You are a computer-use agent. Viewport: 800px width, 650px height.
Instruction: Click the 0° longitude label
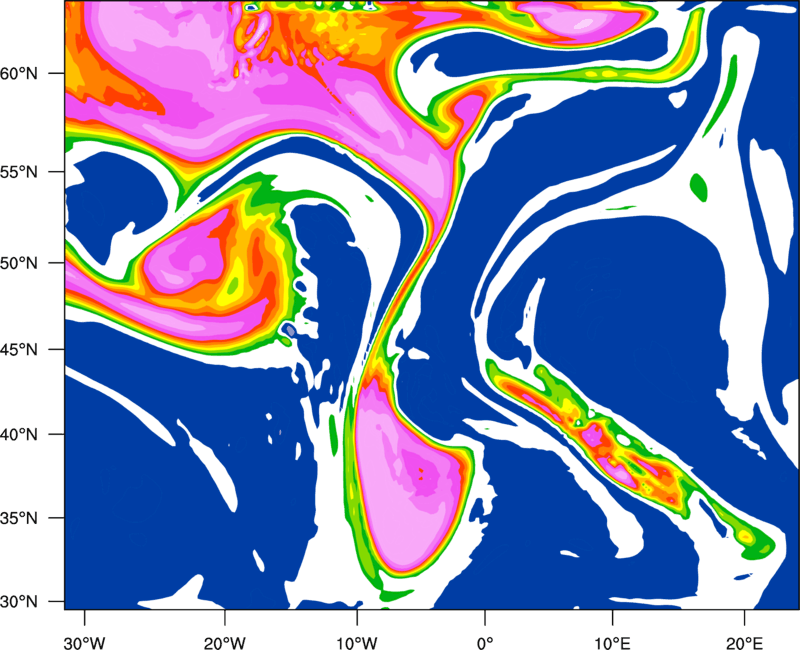(x=485, y=643)
